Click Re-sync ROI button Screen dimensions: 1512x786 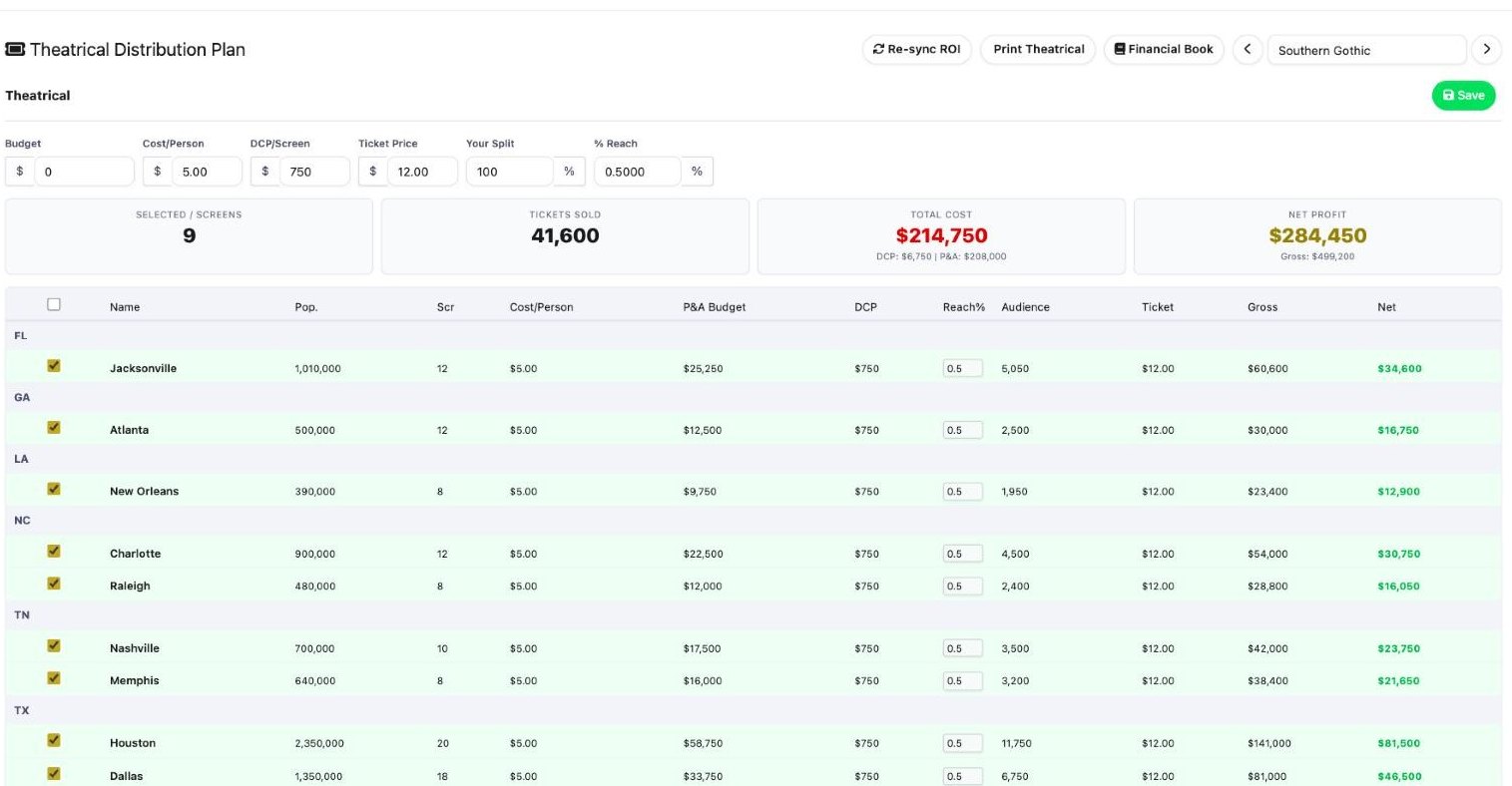(916, 49)
